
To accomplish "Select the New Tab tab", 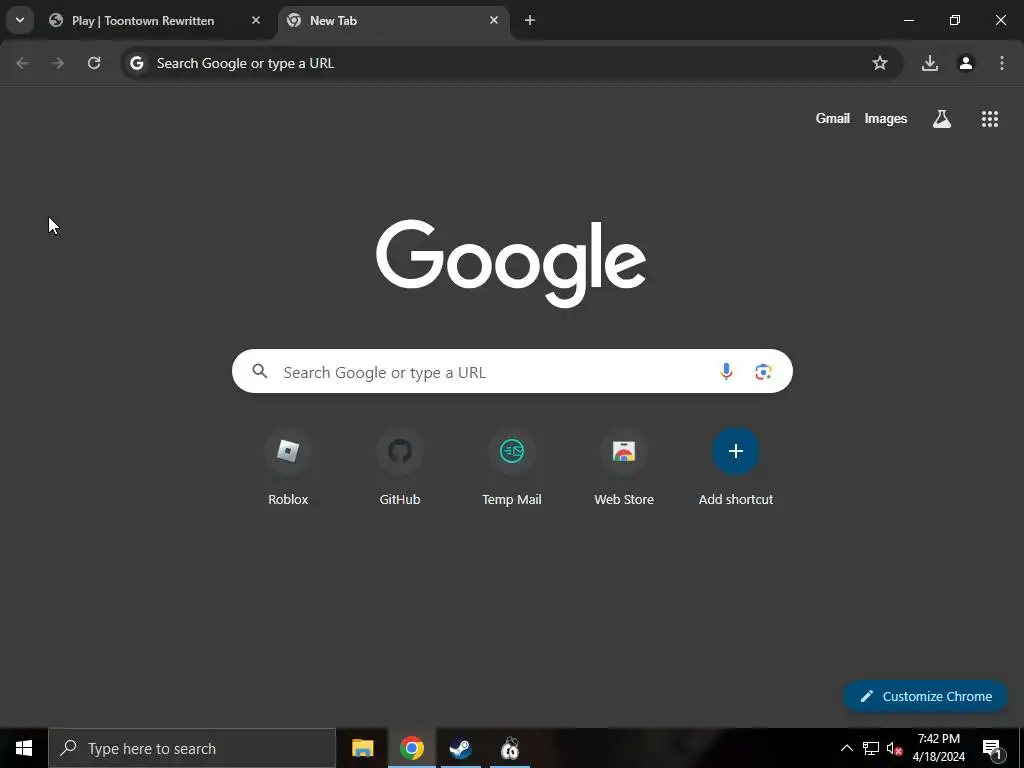I will pyautogui.click(x=394, y=20).
